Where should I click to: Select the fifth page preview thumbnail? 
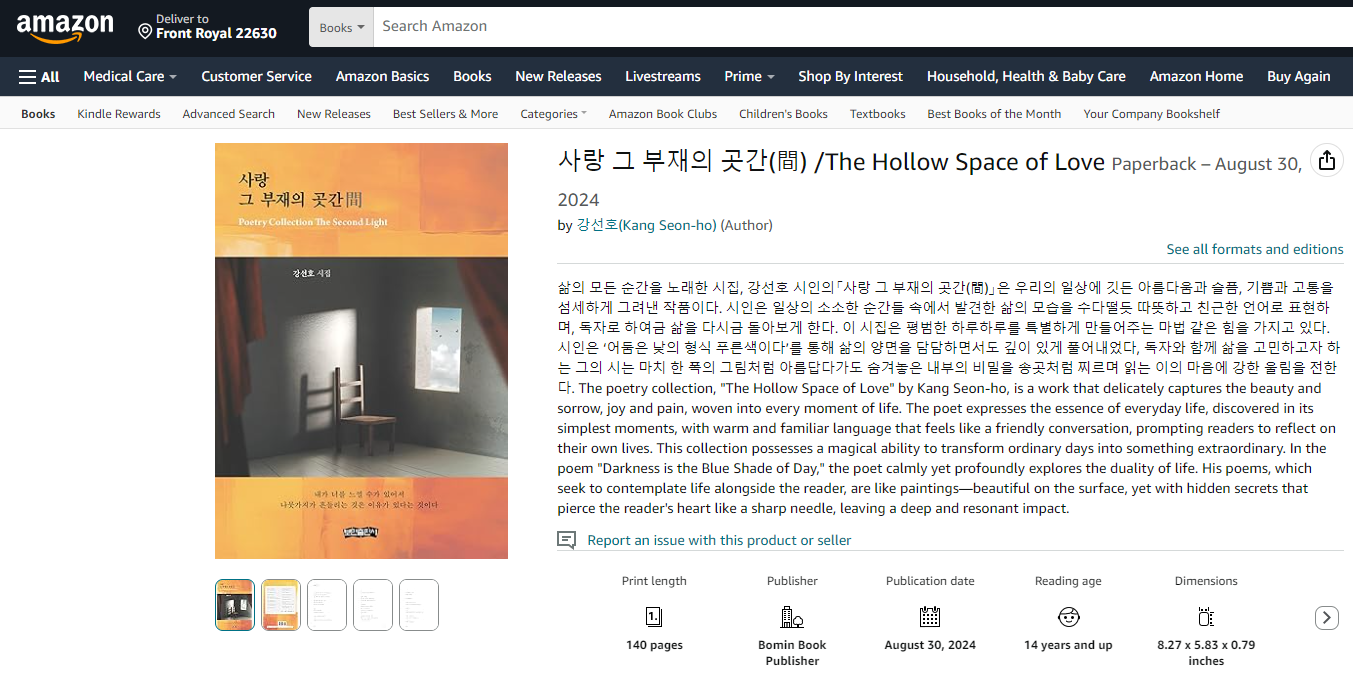tap(419, 605)
